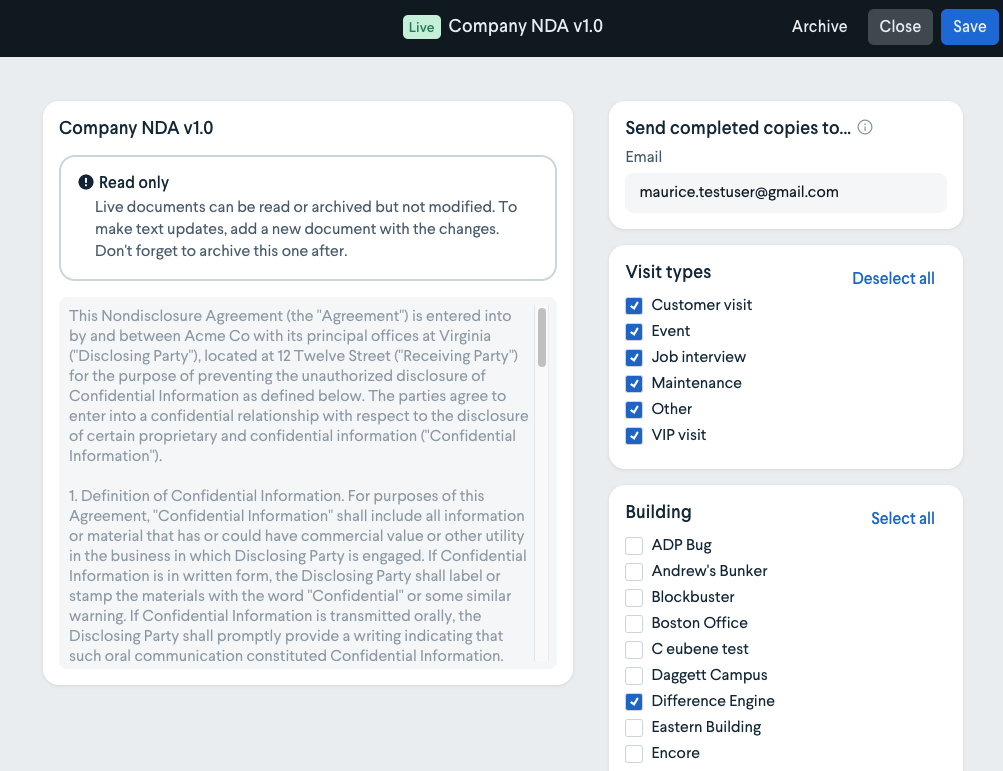Check the Eastern Building checkbox
Viewport: 1003px width, 771px height.
(634, 727)
